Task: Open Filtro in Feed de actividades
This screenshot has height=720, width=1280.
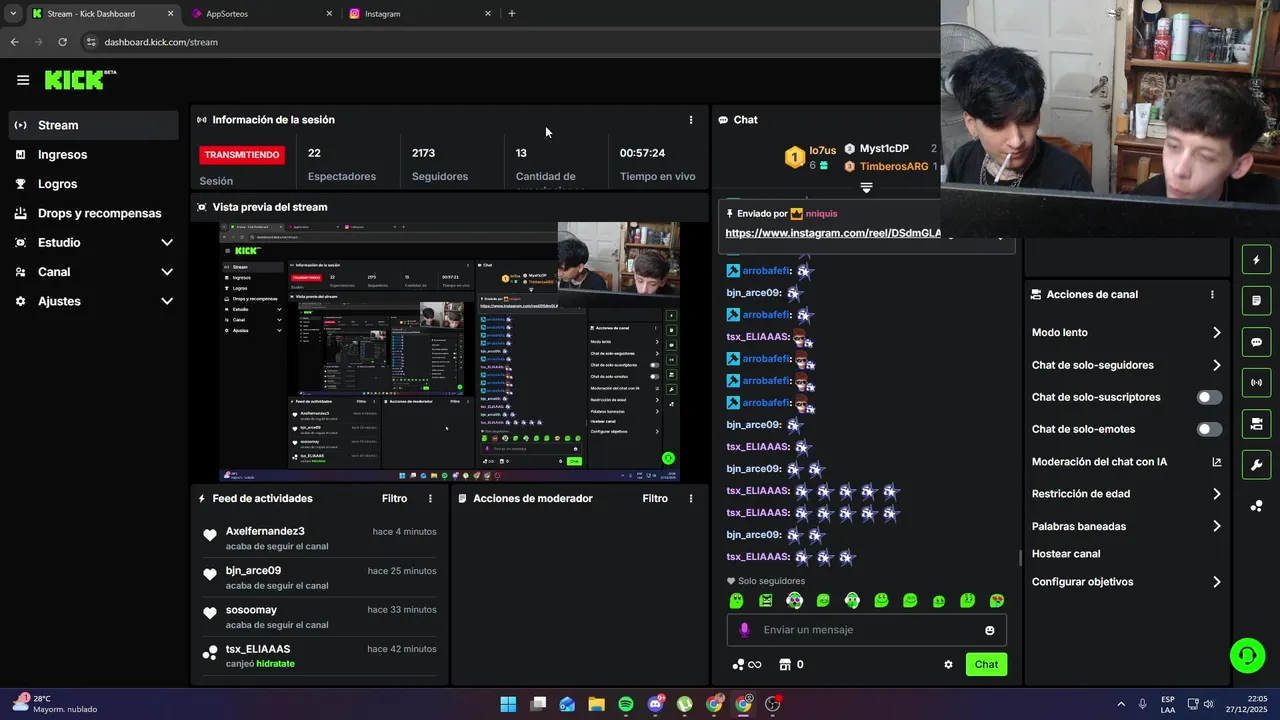Action: (x=394, y=498)
